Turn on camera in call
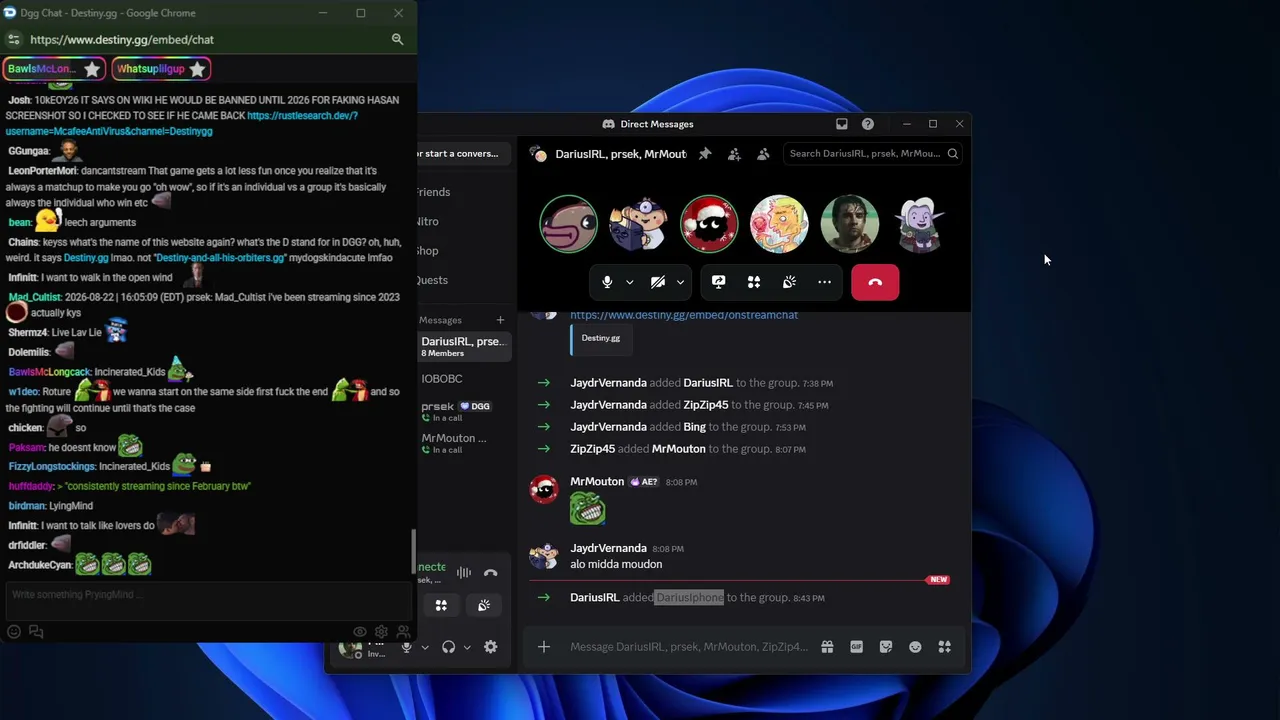The height and width of the screenshot is (720, 1280). point(657,282)
